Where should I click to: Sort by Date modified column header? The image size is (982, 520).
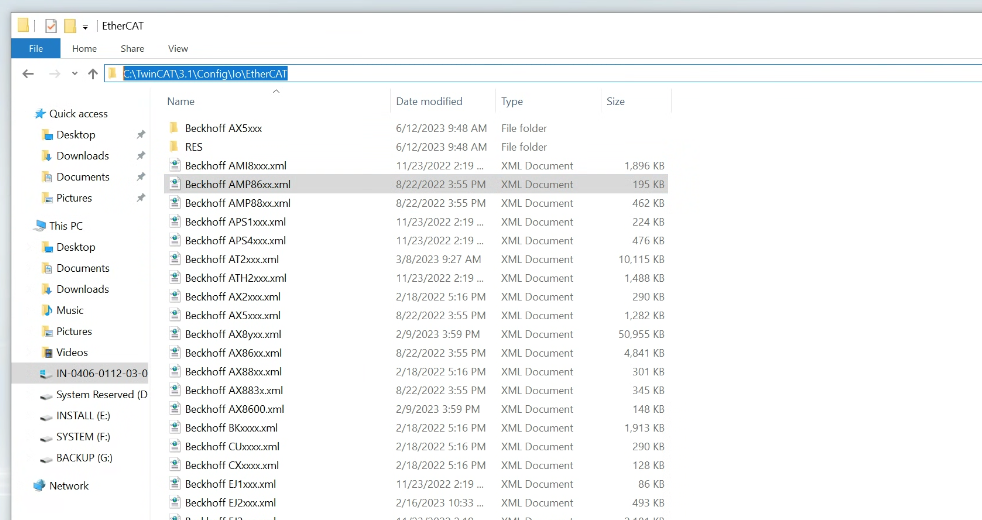[x=429, y=101]
